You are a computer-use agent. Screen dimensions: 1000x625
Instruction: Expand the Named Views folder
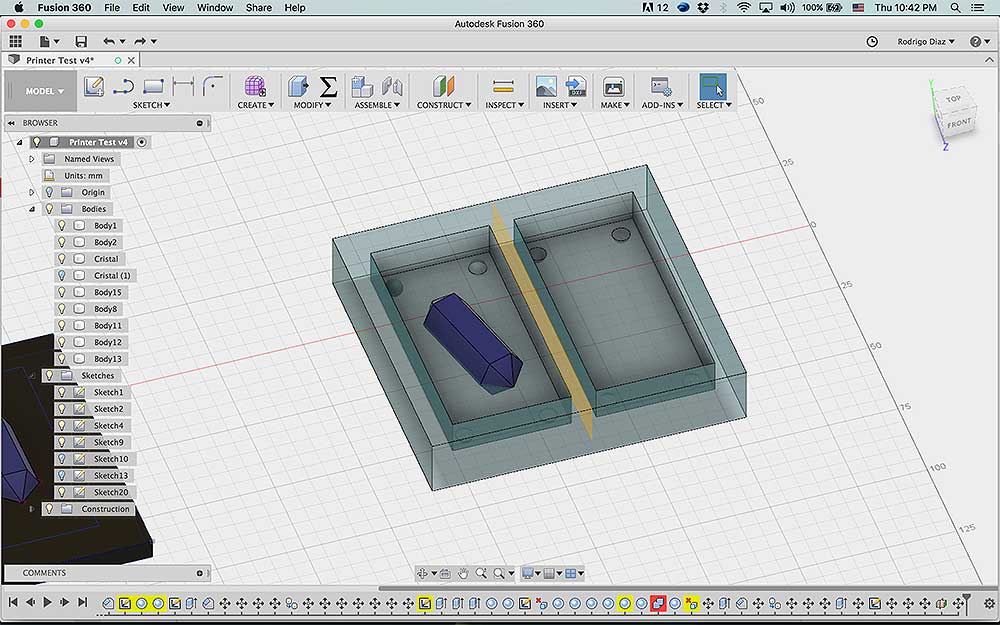[31, 159]
